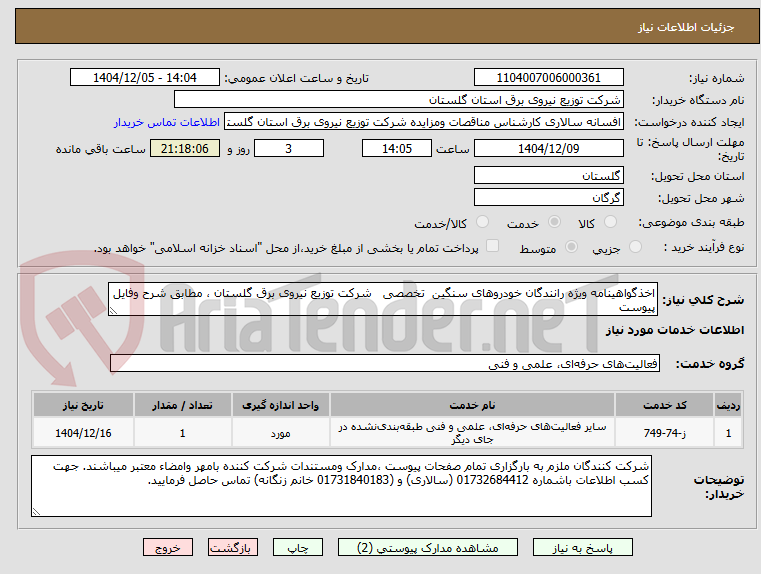Click the جزئیات اطلاعات نیاز page header

tap(686, 27)
